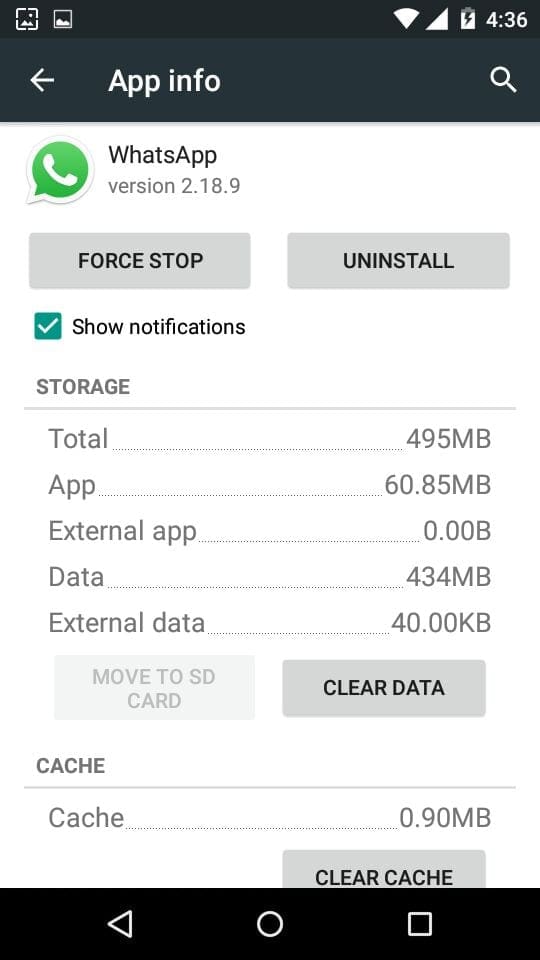Open recent apps with the square button
This screenshot has width=540, height=960.
[419, 924]
